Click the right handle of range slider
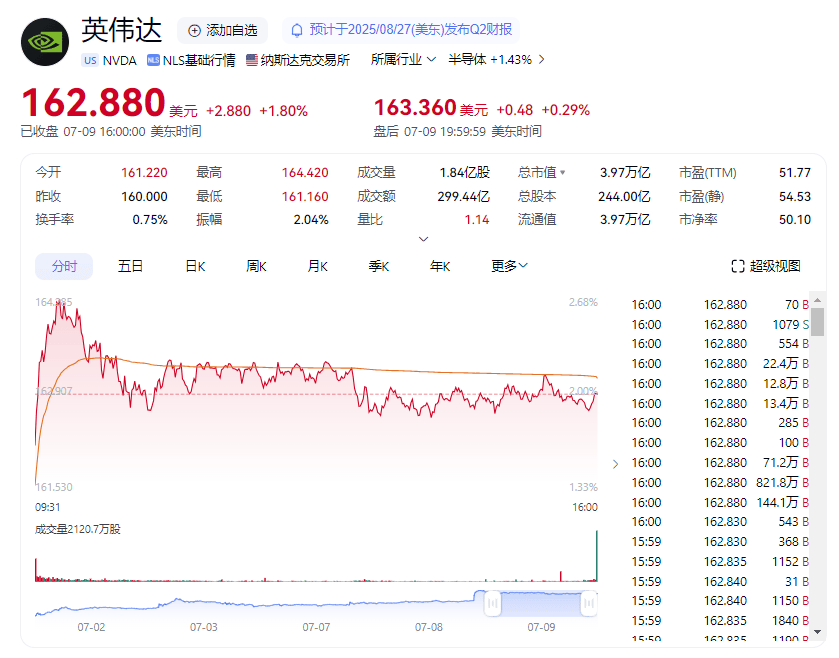The image size is (839, 658). [589, 603]
